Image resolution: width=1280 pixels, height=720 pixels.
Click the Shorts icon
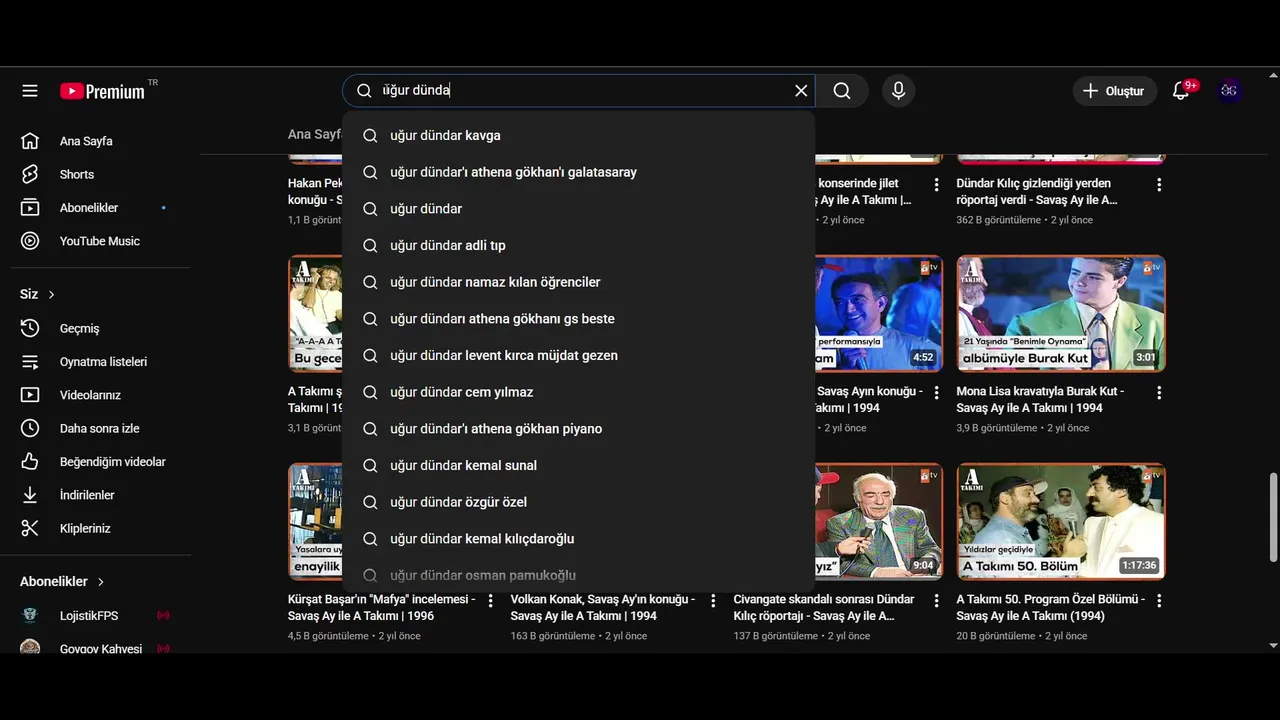click(30, 174)
